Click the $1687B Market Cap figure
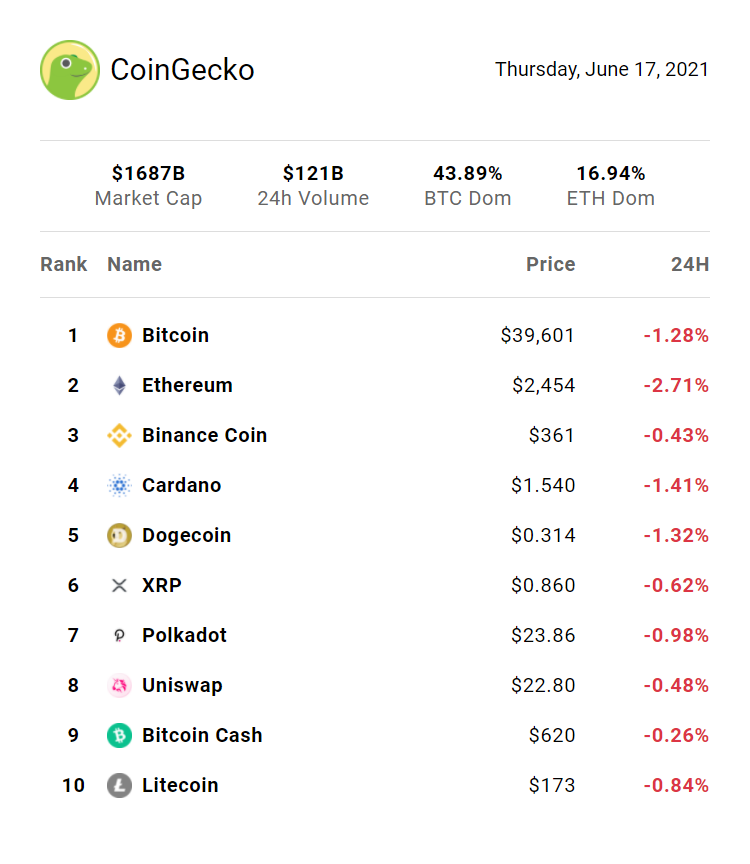The width and height of the screenshot is (750, 864). click(x=148, y=174)
